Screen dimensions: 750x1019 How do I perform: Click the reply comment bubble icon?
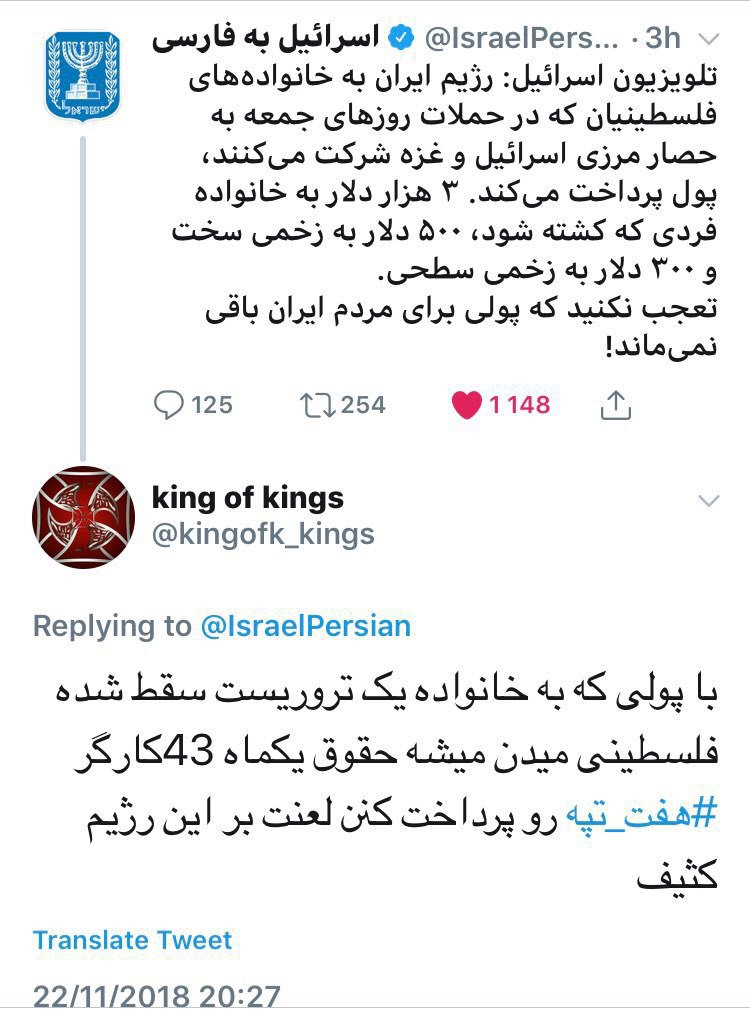pos(169,404)
